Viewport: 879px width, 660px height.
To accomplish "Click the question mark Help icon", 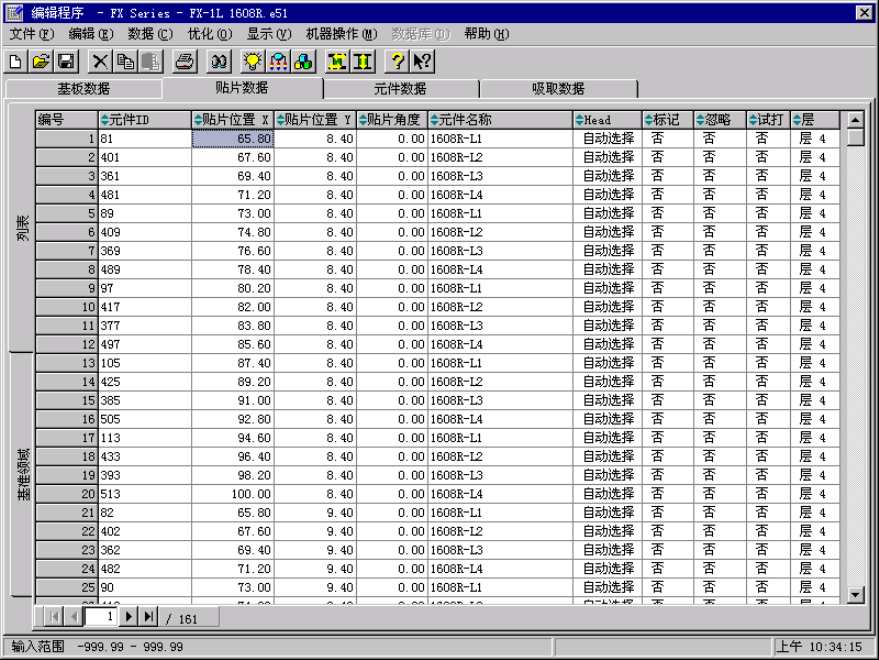I will pyautogui.click(x=397, y=62).
